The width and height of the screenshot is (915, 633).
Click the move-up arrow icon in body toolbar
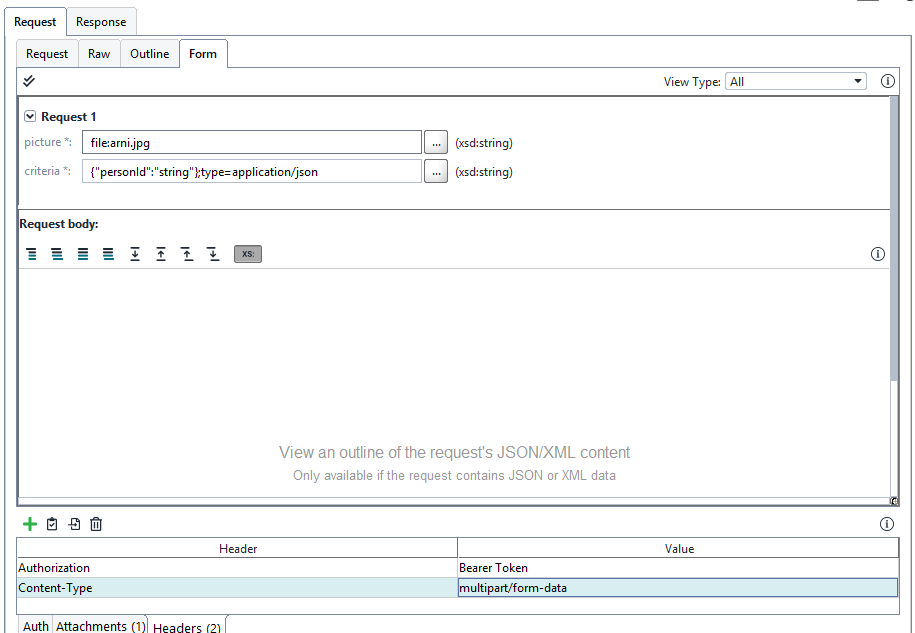[x=161, y=254]
